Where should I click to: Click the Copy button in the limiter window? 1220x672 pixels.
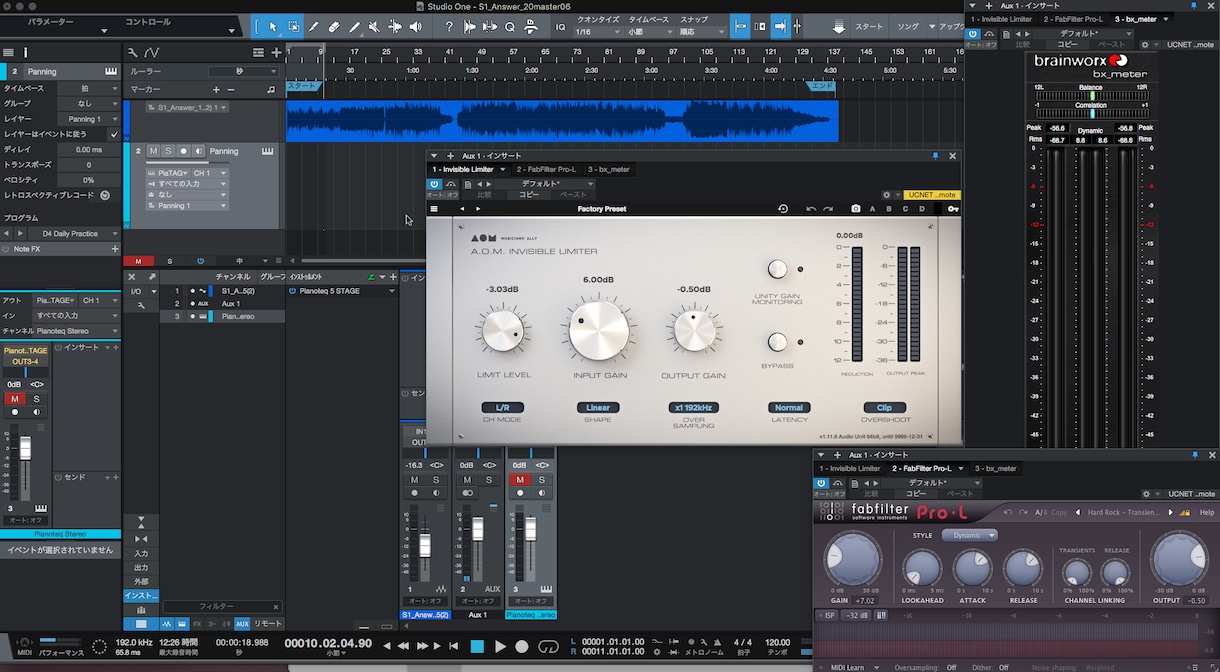[529, 195]
